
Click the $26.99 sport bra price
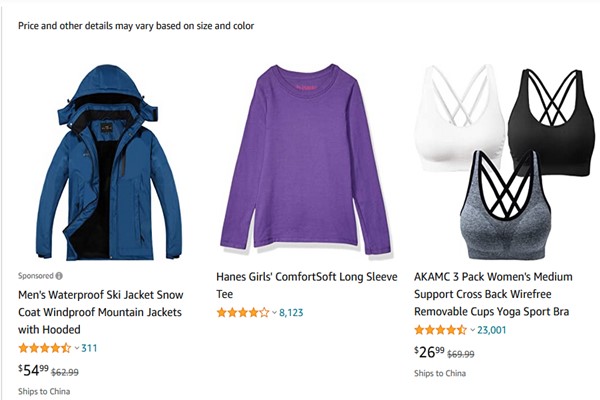tap(429, 353)
